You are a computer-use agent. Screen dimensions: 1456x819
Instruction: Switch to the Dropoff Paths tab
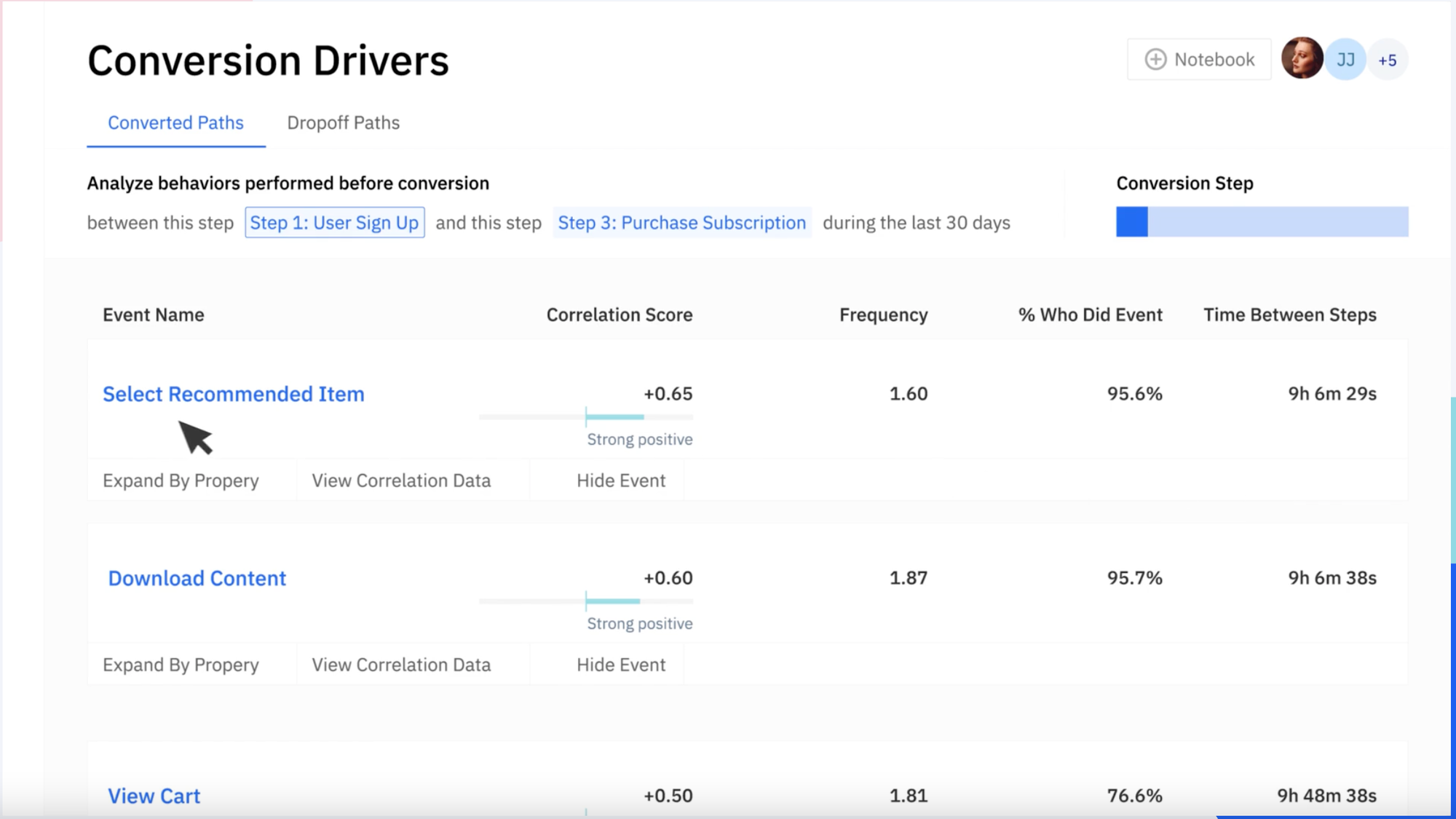point(343,122)
